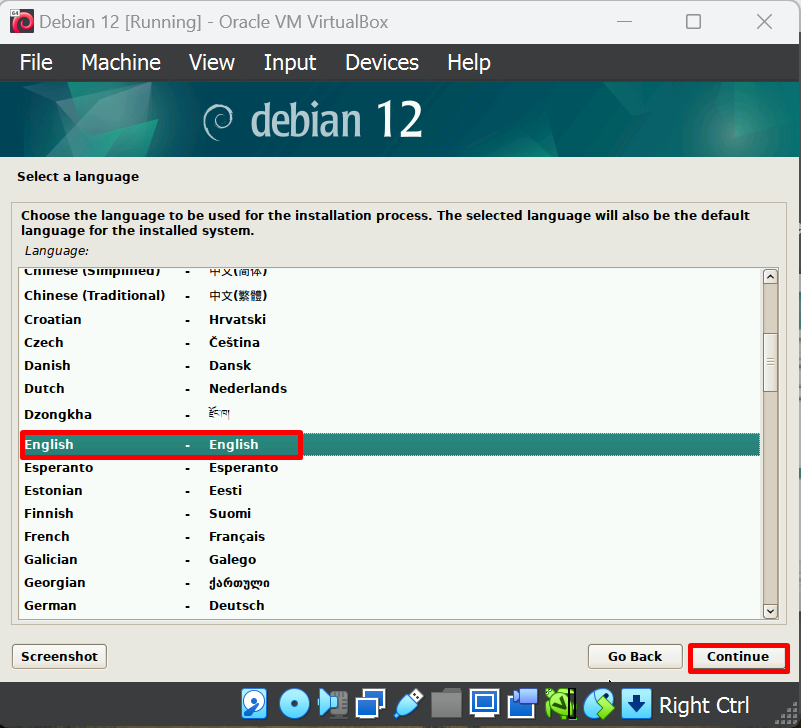Select Chinese (Traditional) in the language list
Viewport: 801px width, 728px height.
click(389, 296)
